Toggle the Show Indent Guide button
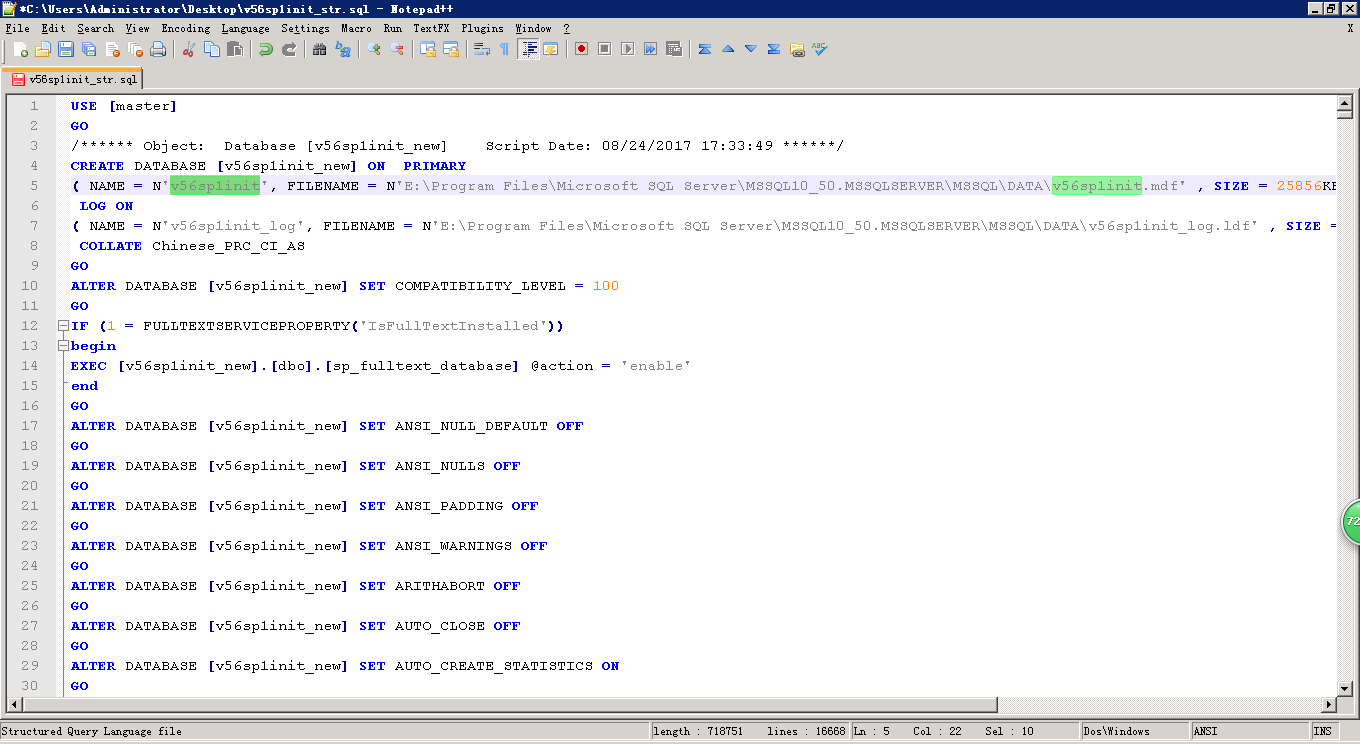 (x=529, y=49)
